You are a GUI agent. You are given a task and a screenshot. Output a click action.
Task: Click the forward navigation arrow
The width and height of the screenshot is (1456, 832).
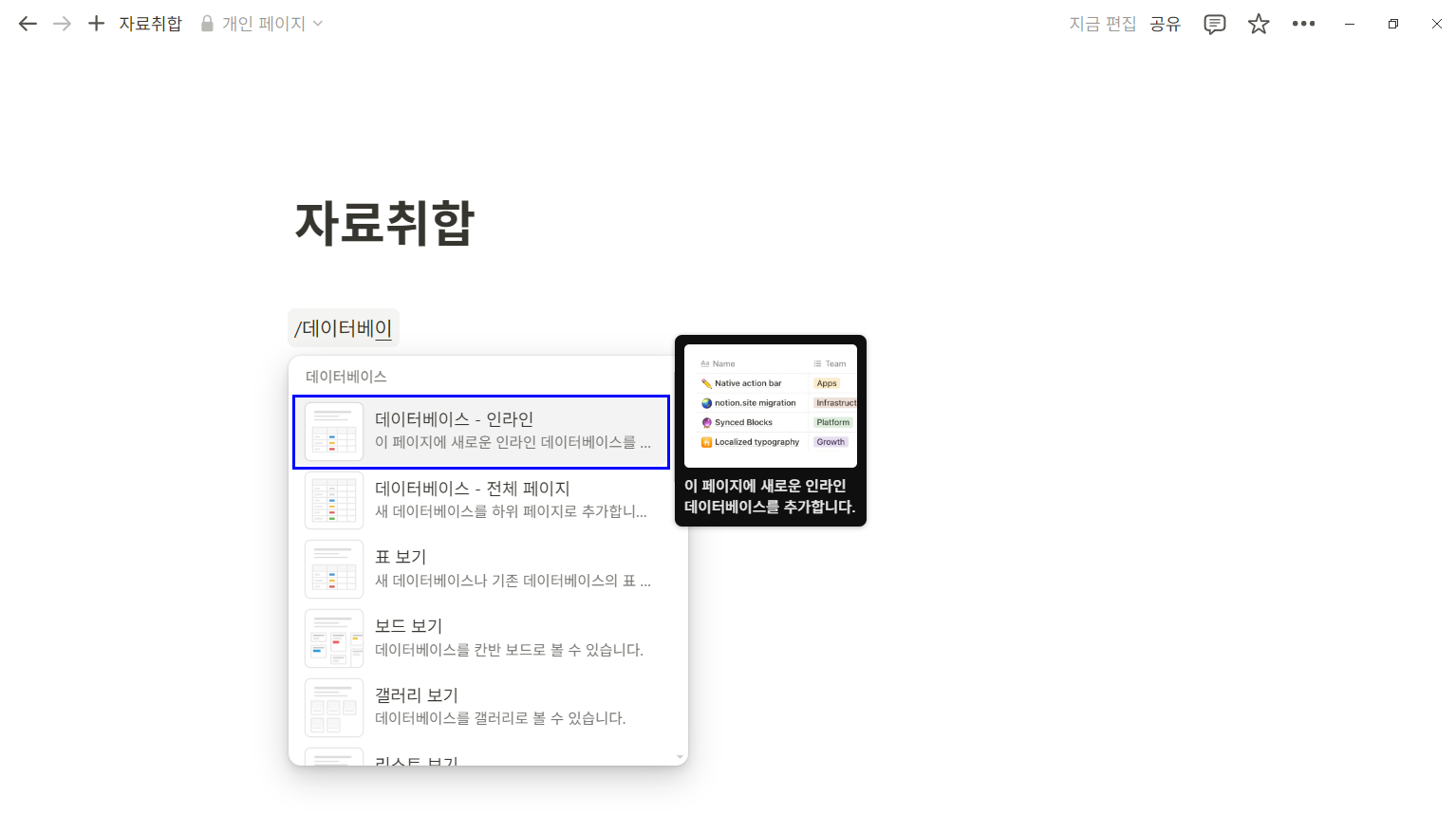(x=62, y=24)
